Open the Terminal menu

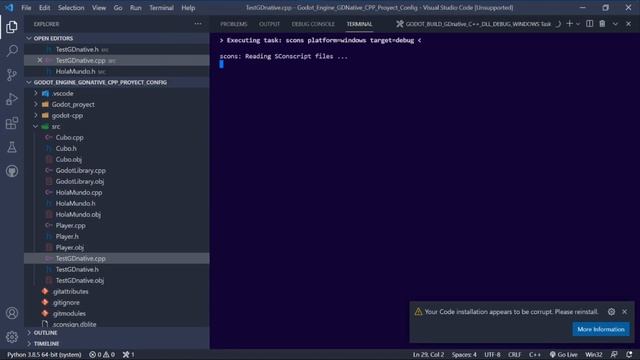tap(161, 8)
